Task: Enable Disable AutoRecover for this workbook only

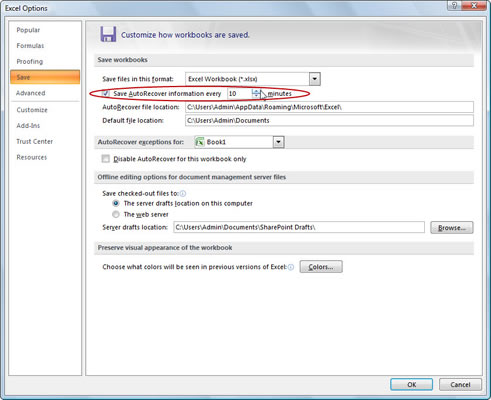Action: 106,159
